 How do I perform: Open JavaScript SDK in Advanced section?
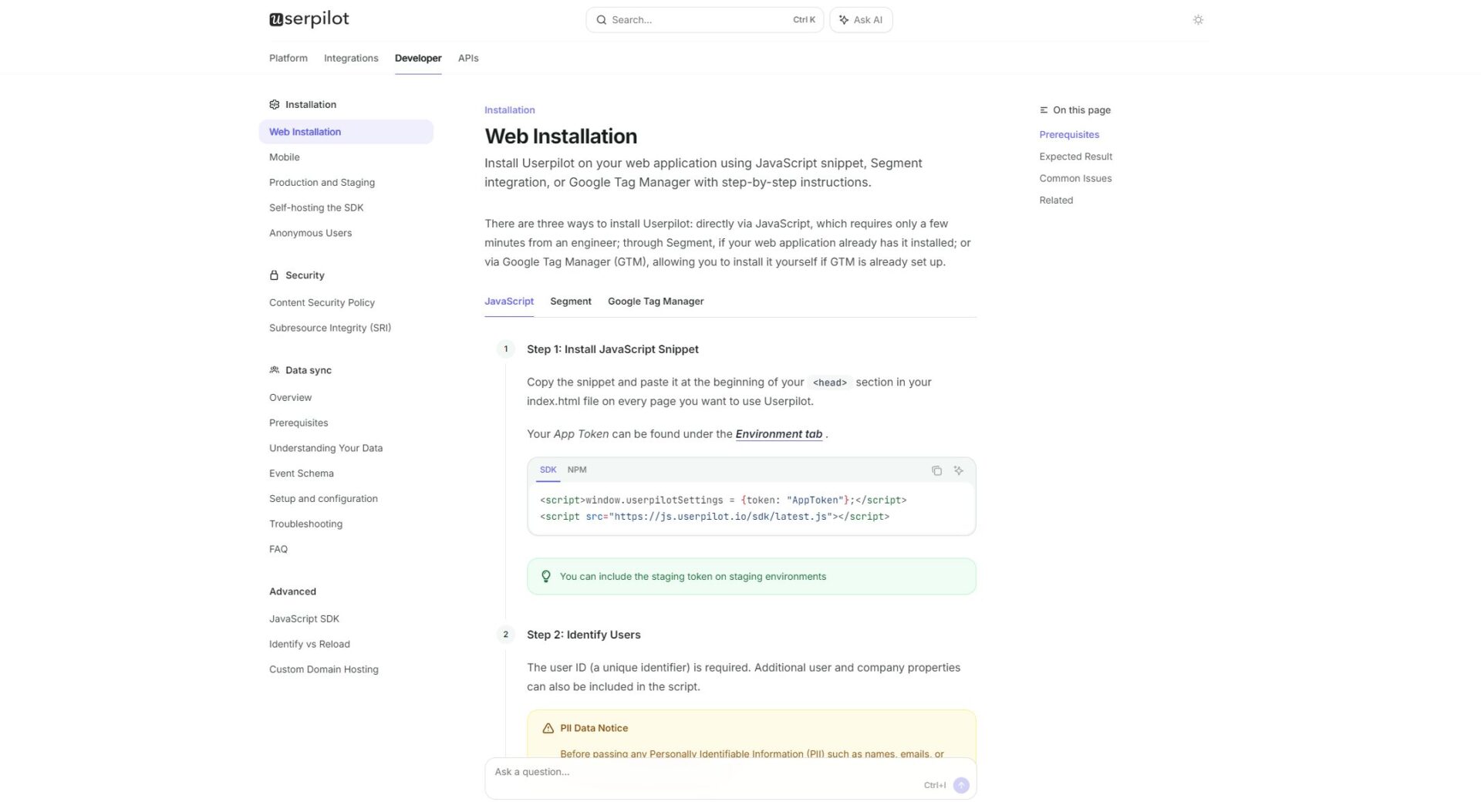coord(304,619)
